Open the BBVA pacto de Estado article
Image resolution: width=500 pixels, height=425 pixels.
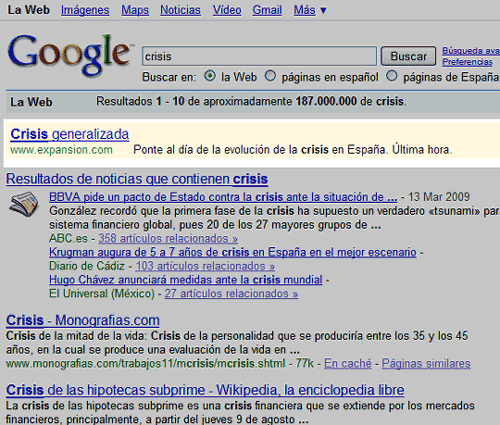[223, 197]
